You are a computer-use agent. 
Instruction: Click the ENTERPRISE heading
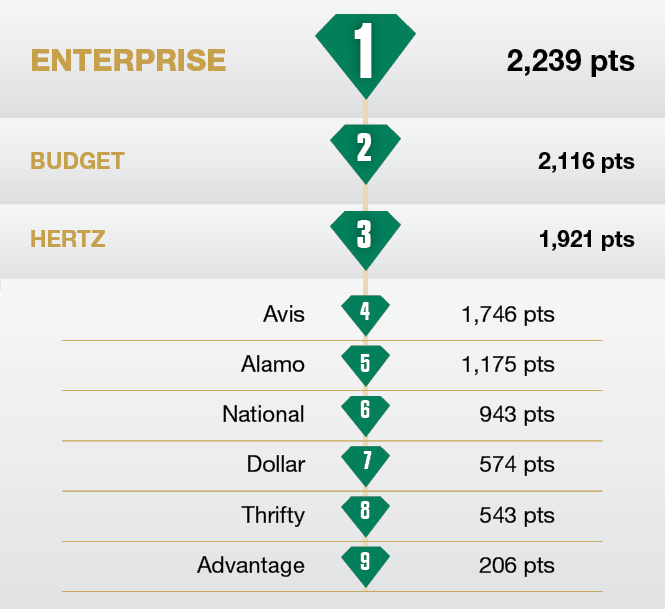click(129, 60)
